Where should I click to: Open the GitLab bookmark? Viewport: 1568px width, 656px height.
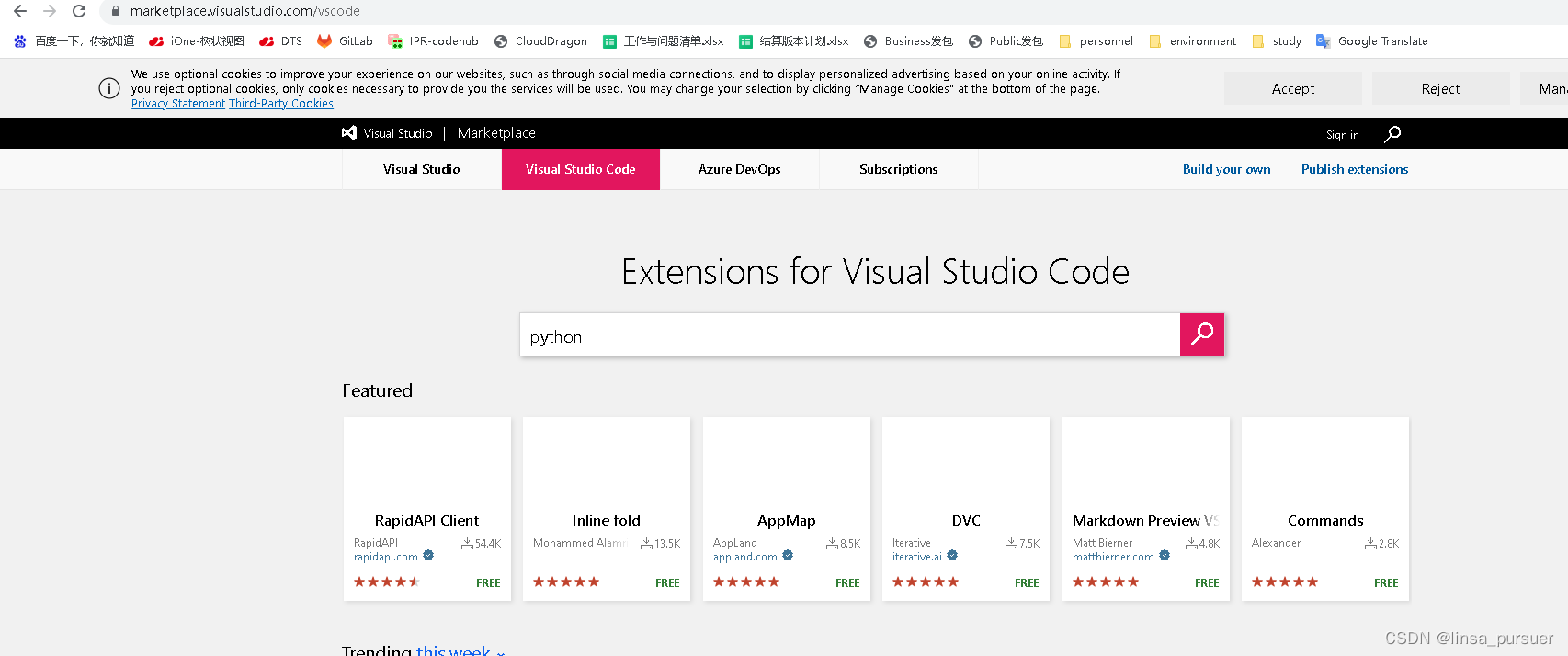point(345,41)
